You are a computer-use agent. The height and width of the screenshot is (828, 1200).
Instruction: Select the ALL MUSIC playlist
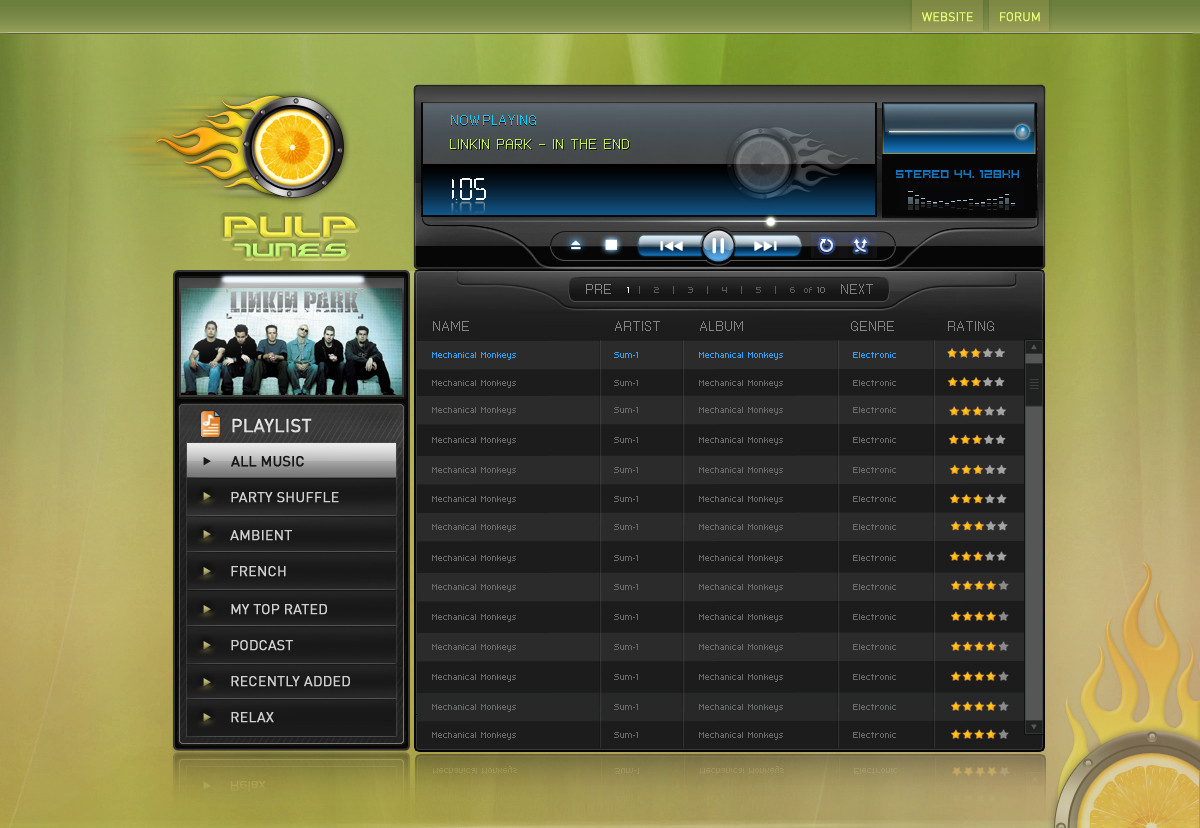pos(291,461)
